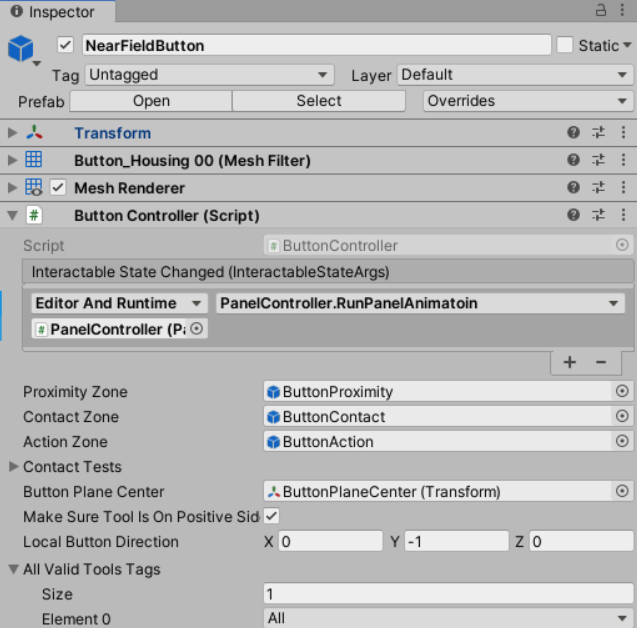Open Mesh Filter component context menu
The image size is (637, 628).
[623, 160]
